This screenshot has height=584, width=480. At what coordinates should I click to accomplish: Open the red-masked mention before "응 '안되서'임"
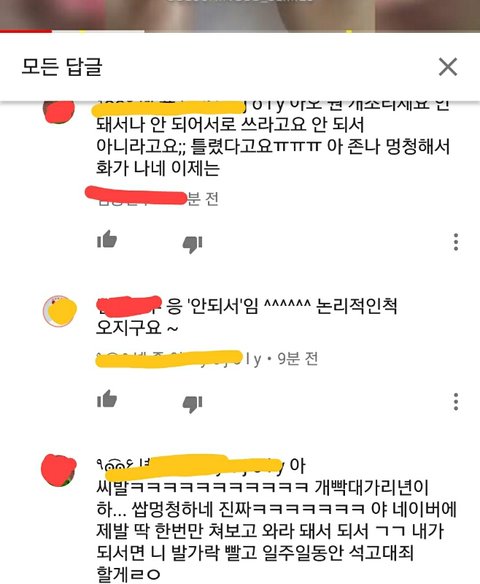130,304
